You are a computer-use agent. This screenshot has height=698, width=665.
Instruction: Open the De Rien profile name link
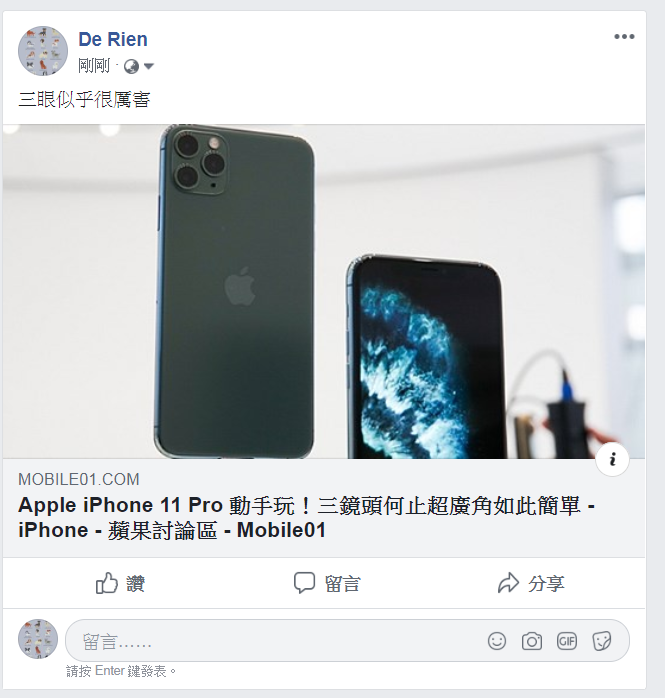[x=113, y=39]
